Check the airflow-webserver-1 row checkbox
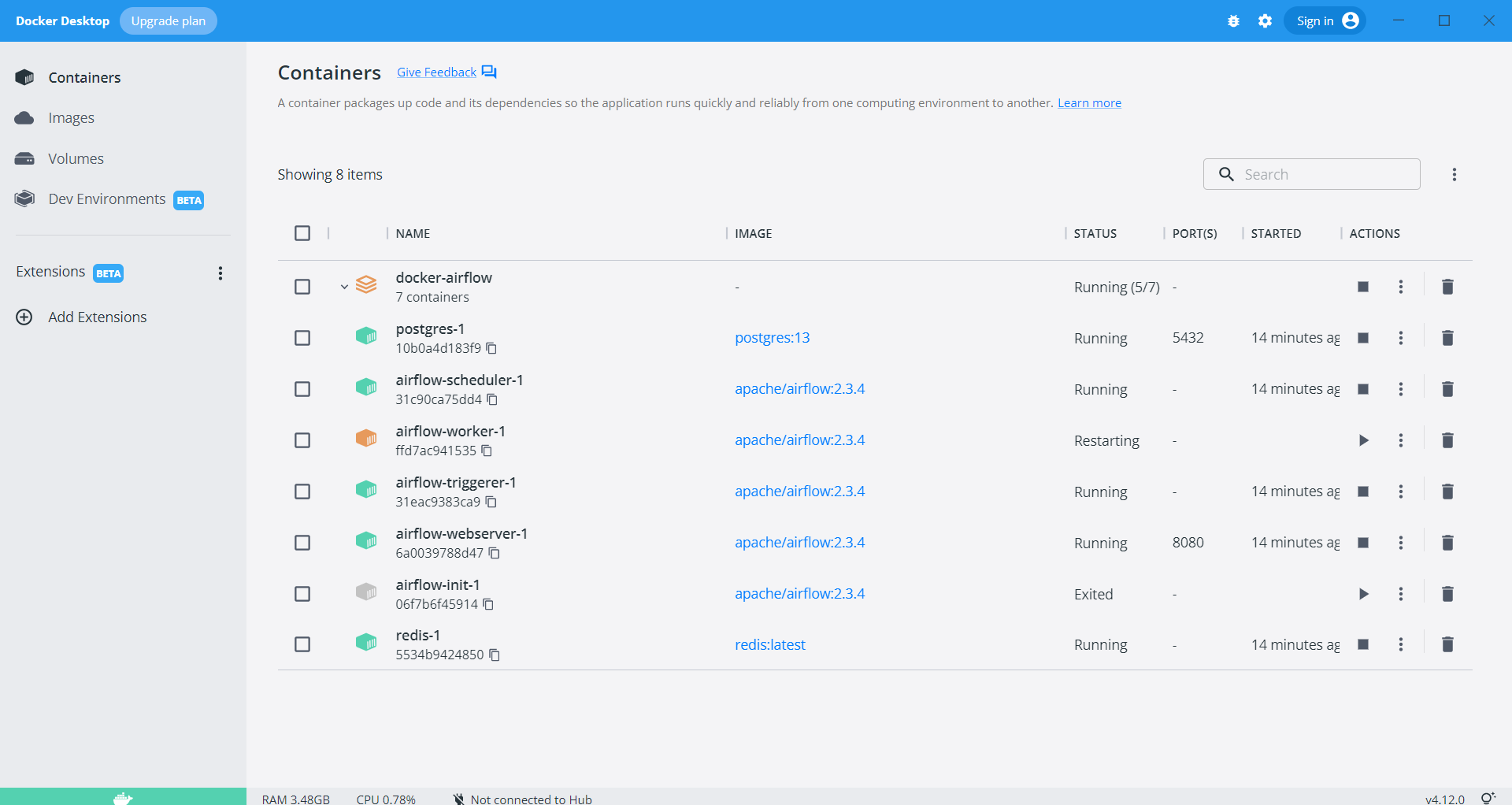The image size is (1512, 805). (x=302, y=543)
